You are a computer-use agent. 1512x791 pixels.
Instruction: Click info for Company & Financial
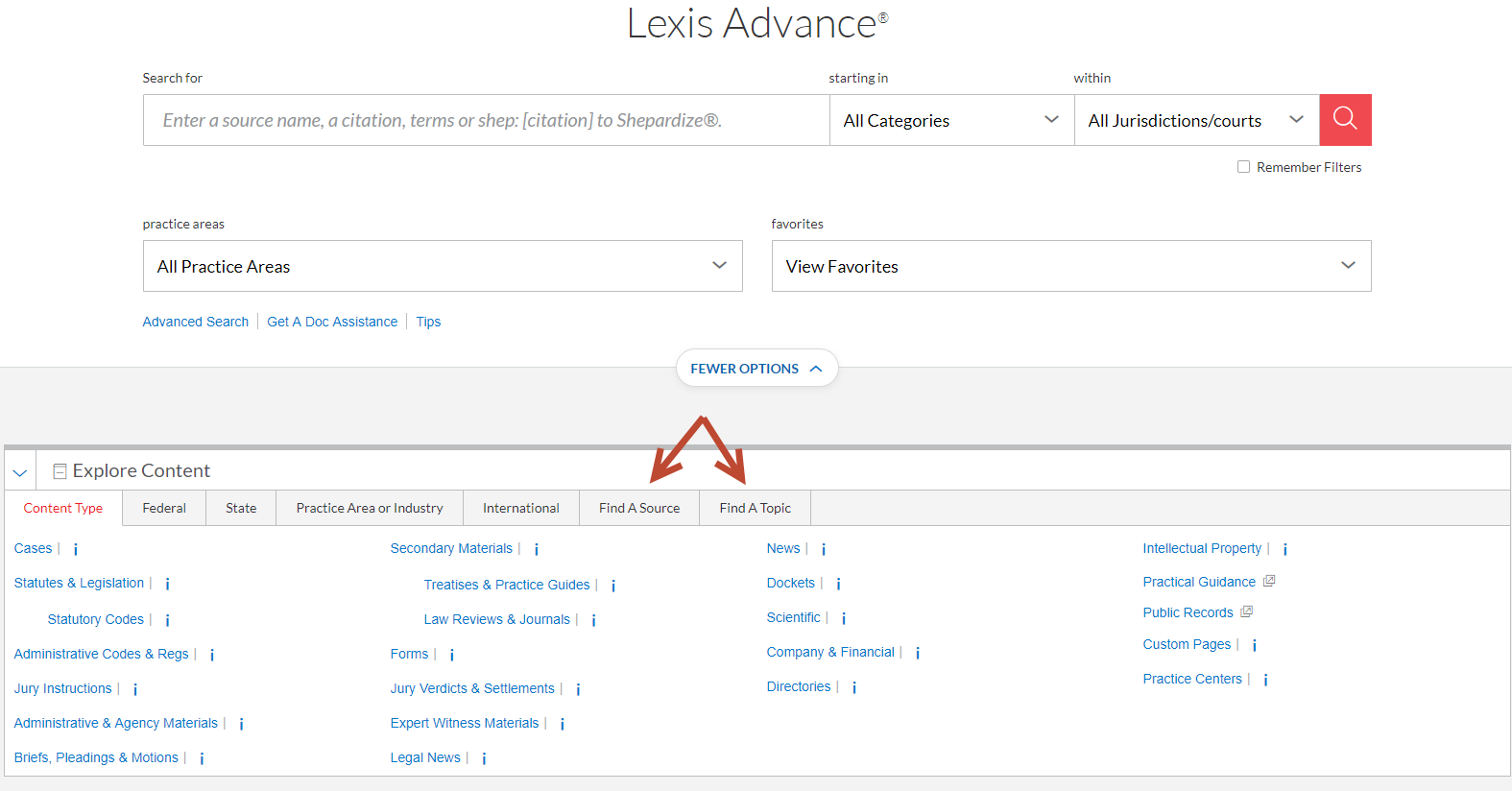point(918,653)
